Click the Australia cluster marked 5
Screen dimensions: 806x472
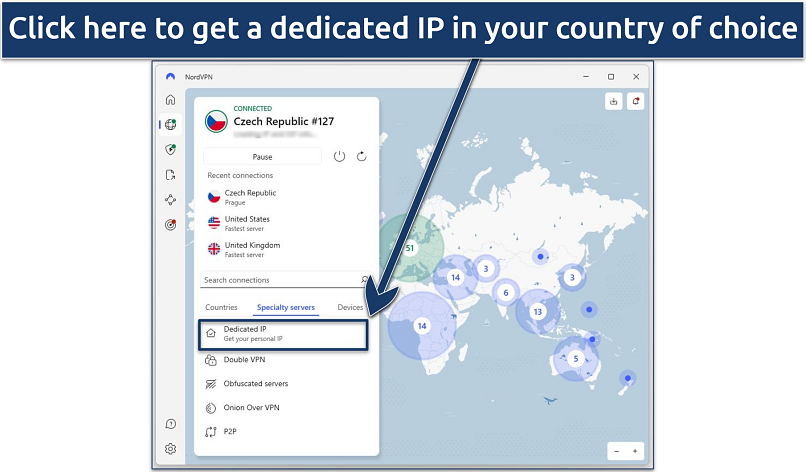click(576, 358)
